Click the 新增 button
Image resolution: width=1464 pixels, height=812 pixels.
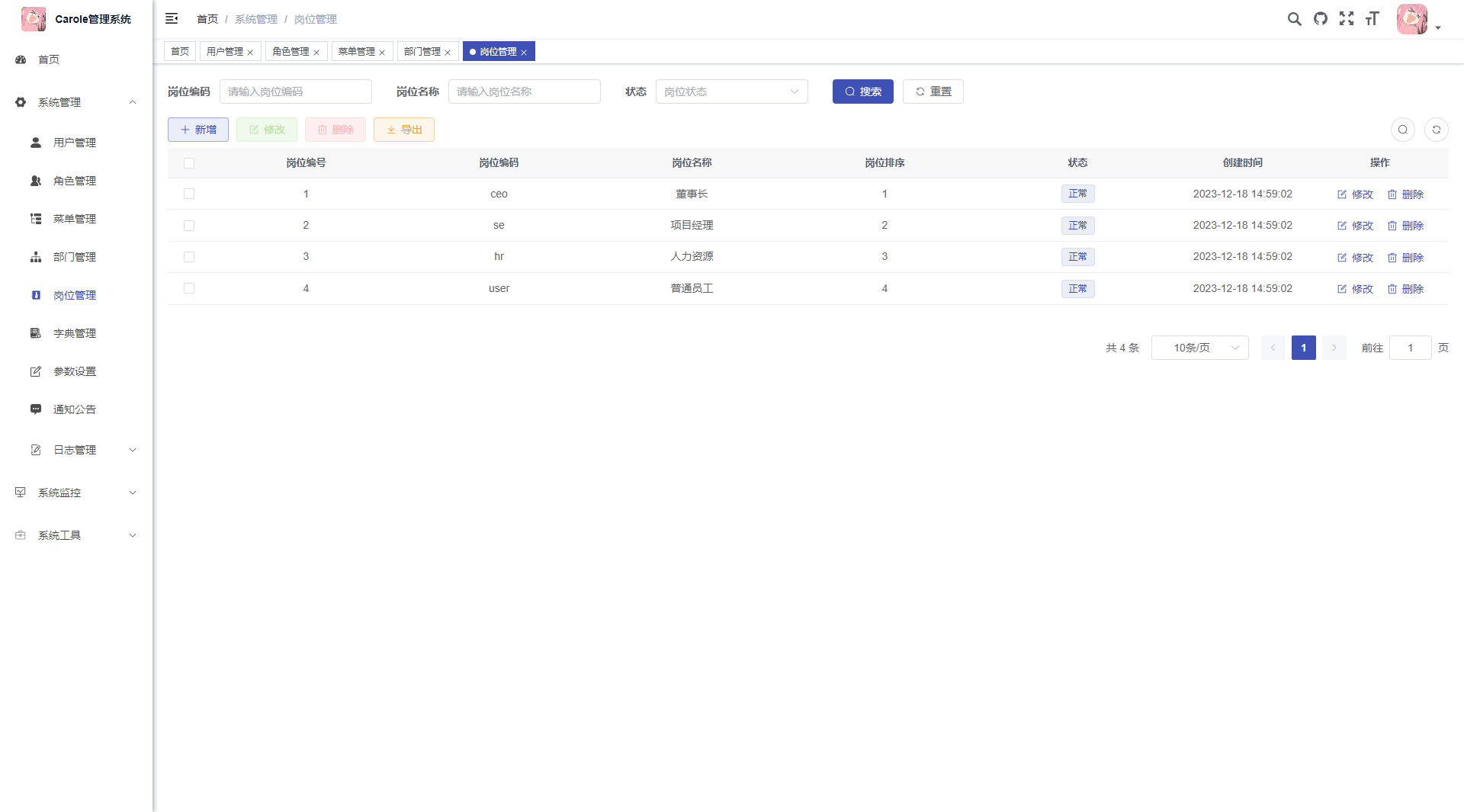coord(198,130)
